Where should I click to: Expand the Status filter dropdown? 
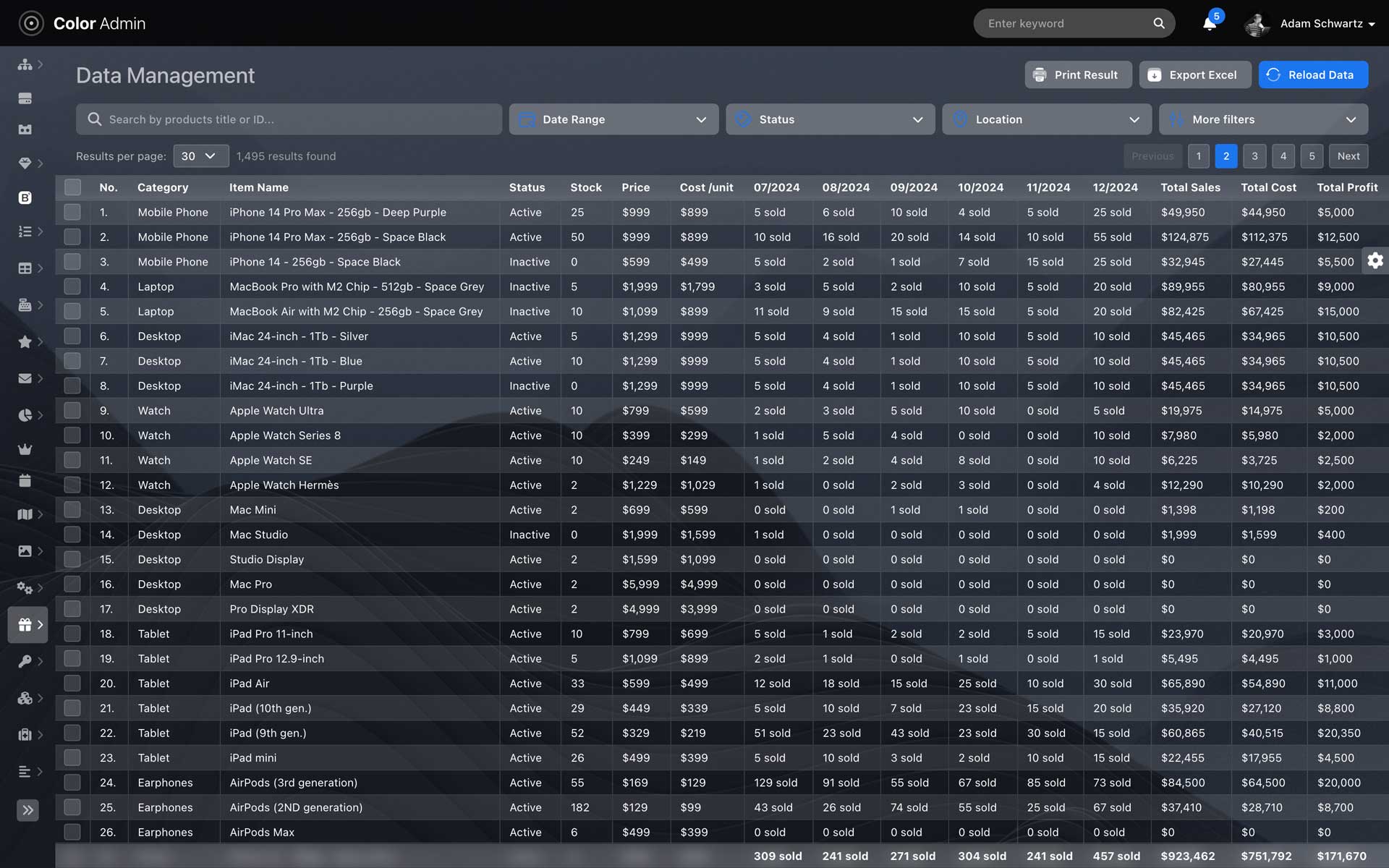pos(830,119)
